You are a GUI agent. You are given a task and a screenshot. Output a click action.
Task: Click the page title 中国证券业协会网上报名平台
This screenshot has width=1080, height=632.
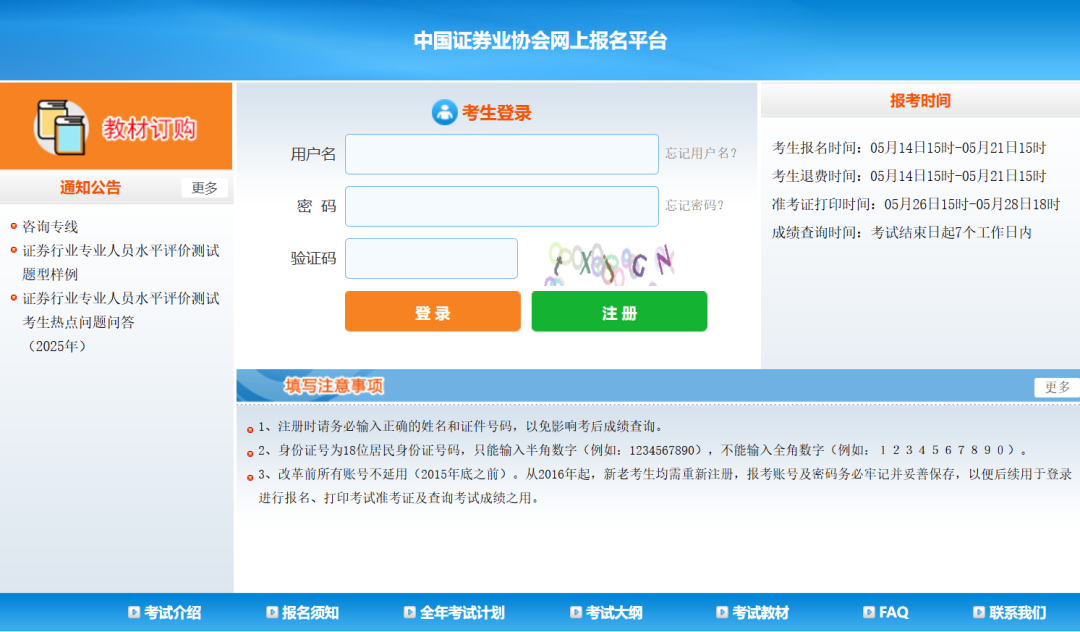540,41
